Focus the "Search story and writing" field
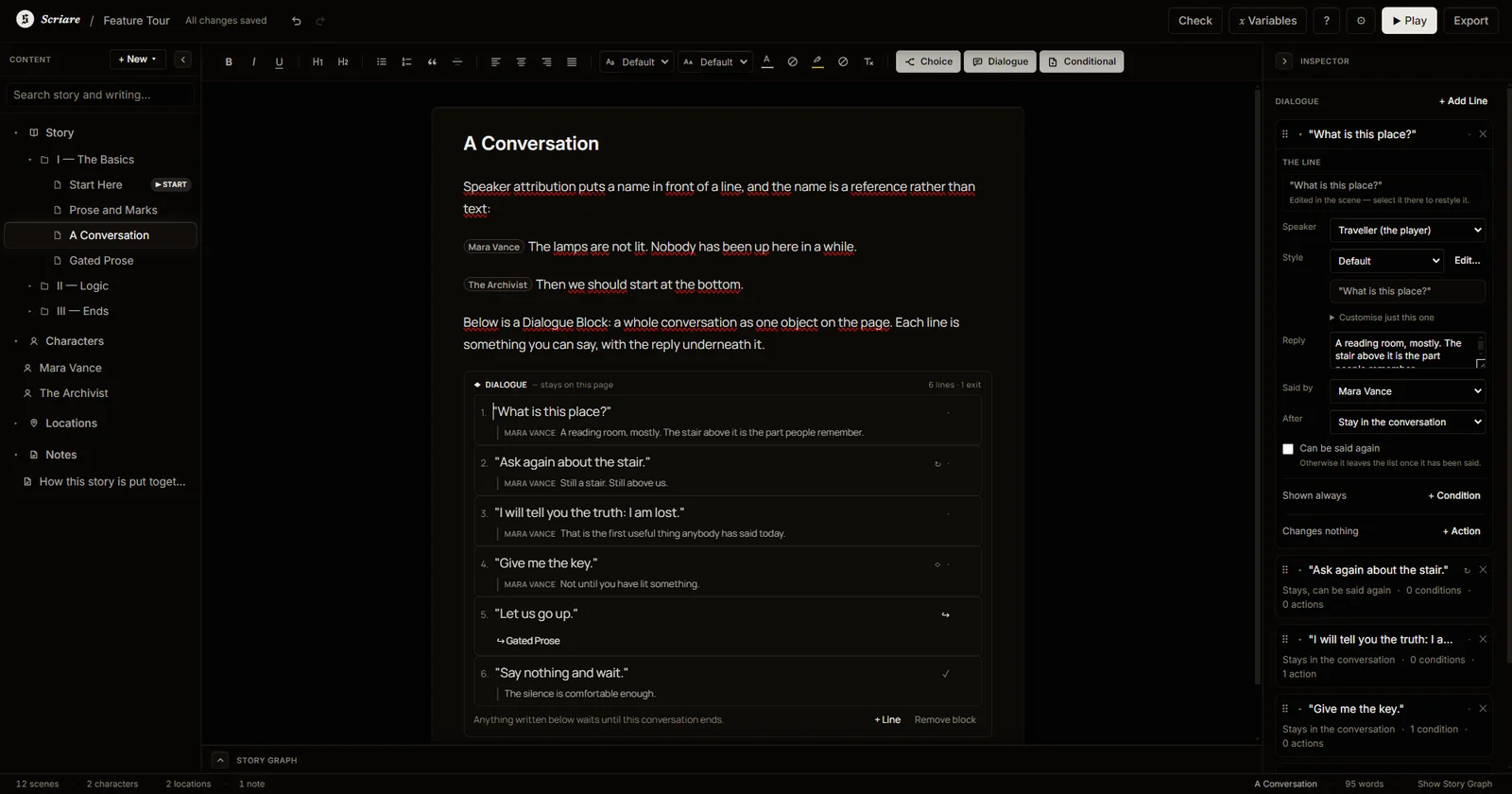This screenshot has width=1512, height=794. (100, 95)
